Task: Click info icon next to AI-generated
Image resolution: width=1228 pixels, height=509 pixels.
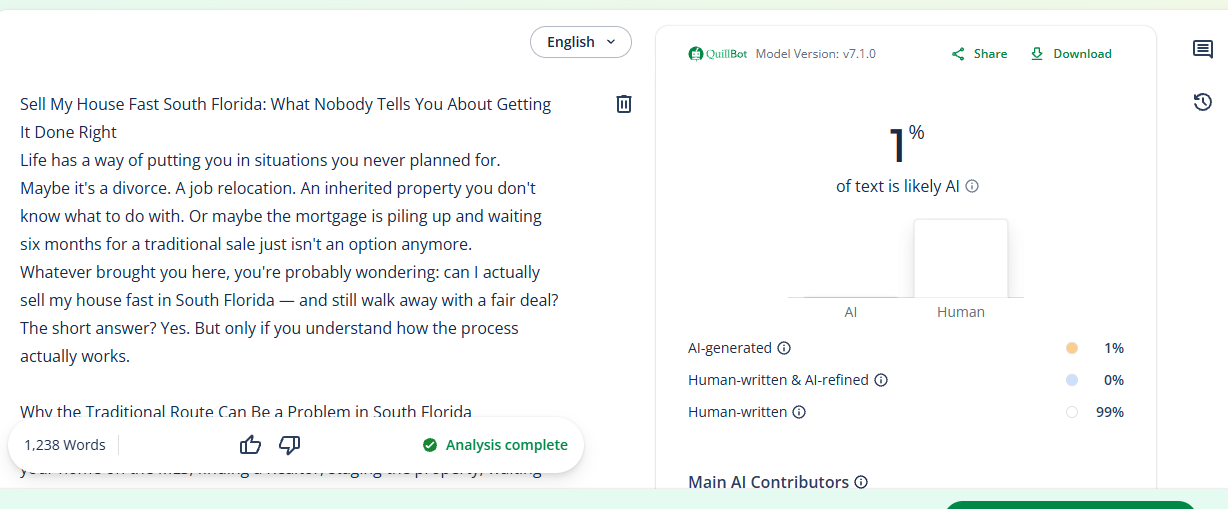Action: [x=784, y=348]
